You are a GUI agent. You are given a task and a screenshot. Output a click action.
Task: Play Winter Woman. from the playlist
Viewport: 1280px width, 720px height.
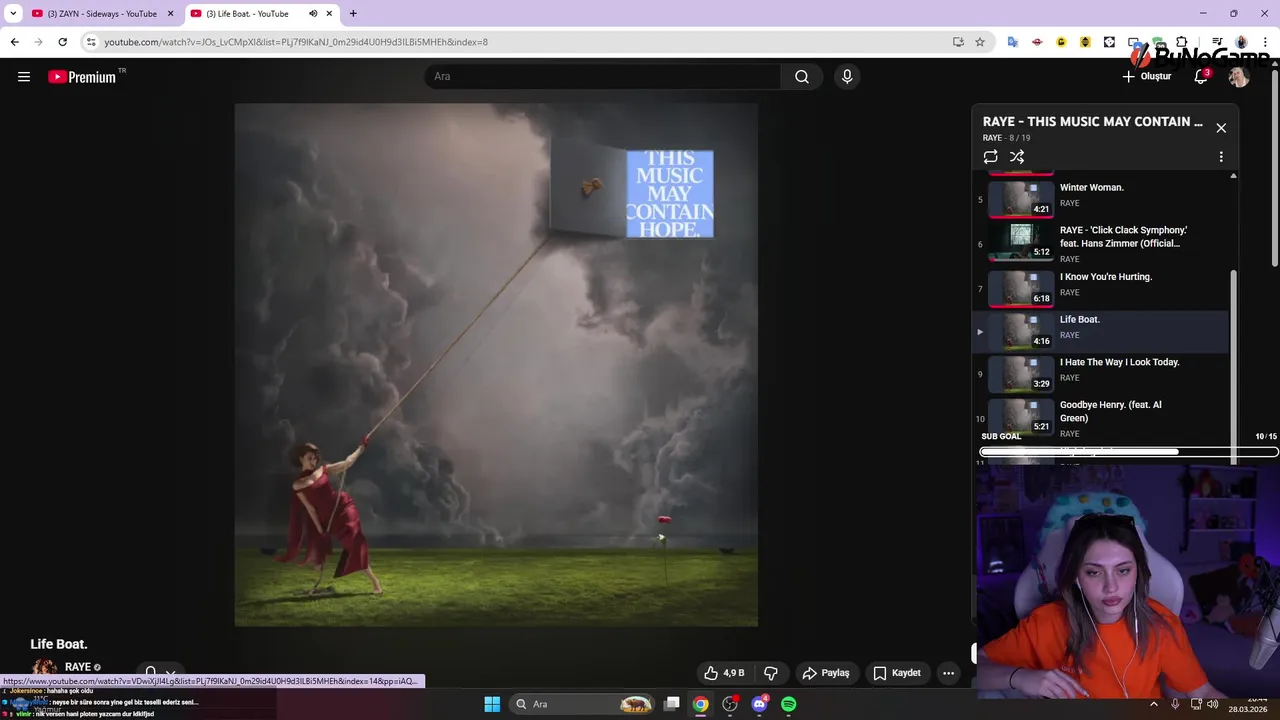click(1100, 197)
